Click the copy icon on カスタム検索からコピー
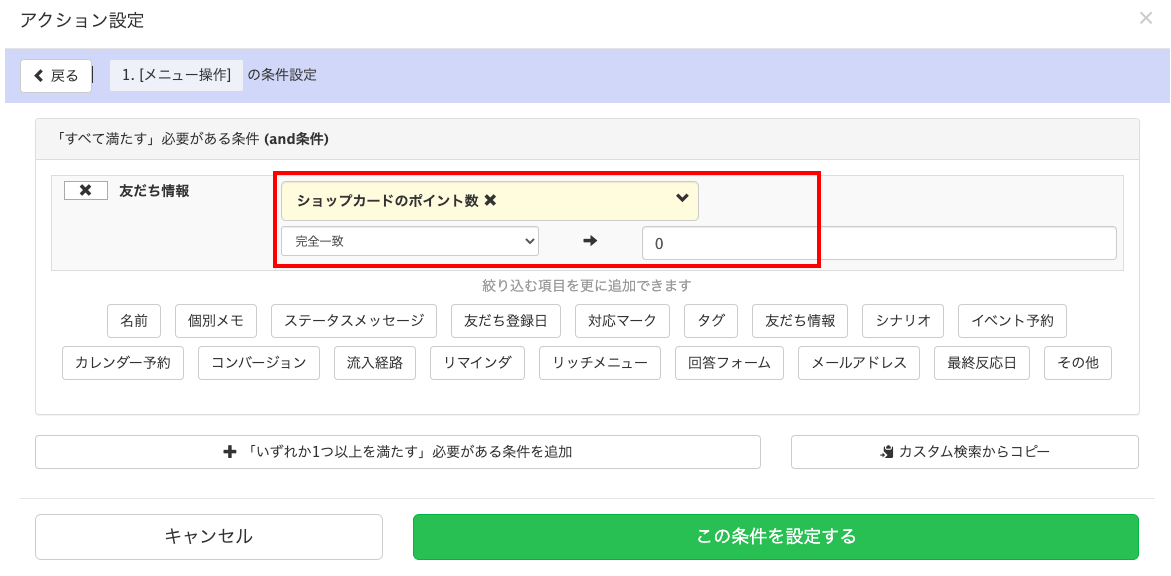Viewport: 1171px width, 576px height. tap(886, 452)
